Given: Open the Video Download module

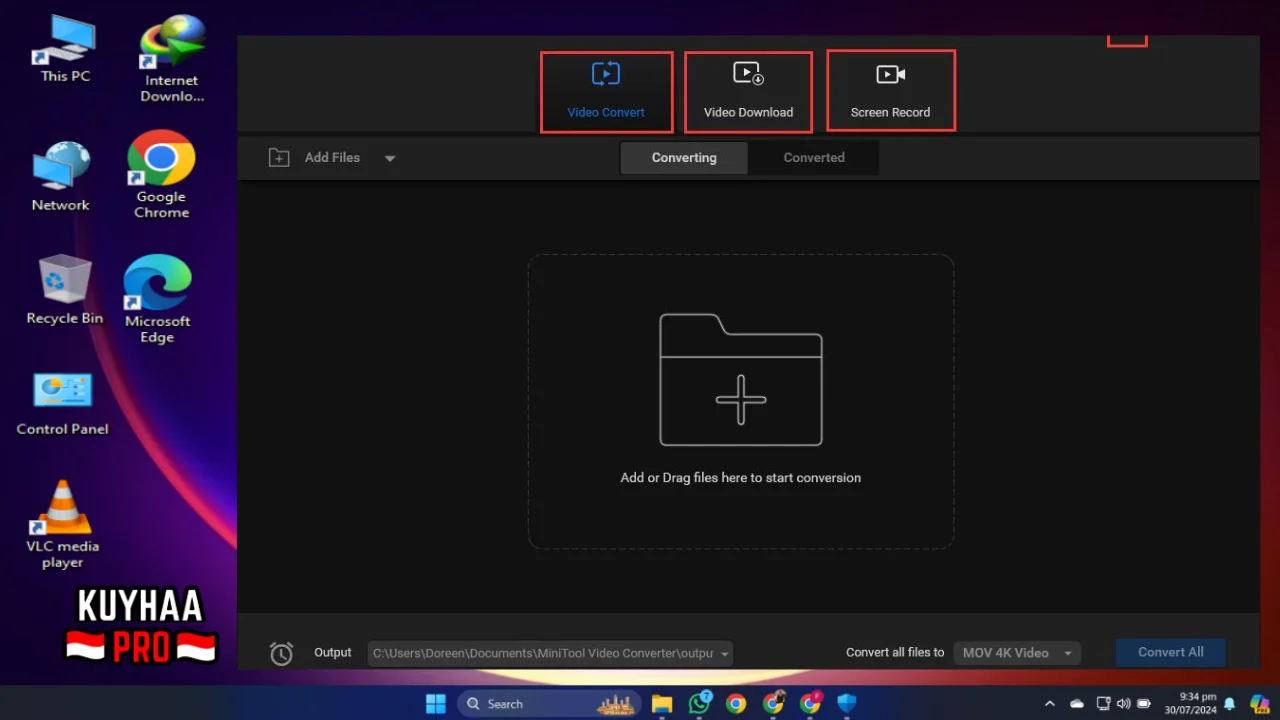Looking at the screenshot, I should (x=748, y=92).
